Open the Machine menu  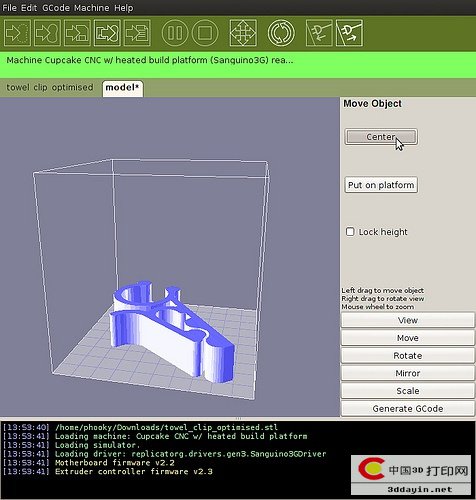(x=92, y=8)
